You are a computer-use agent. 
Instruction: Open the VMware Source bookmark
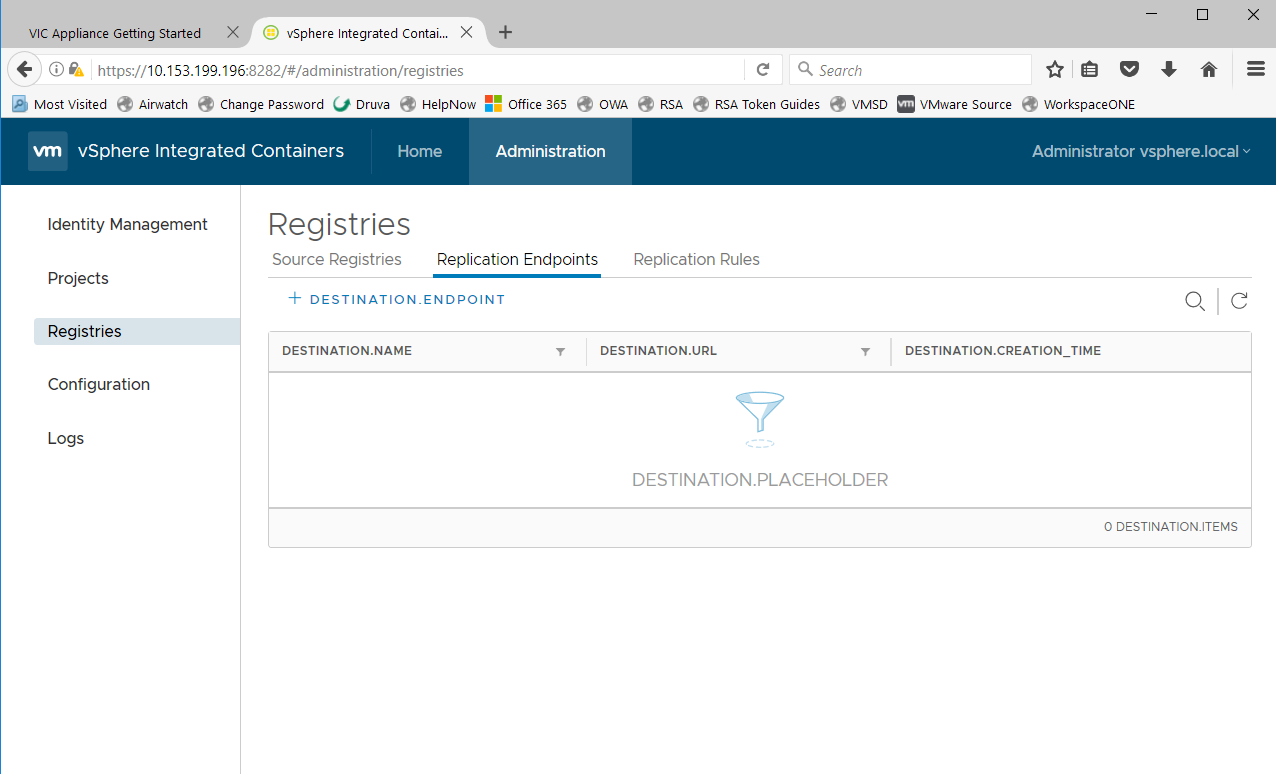[x=954, y=104]
